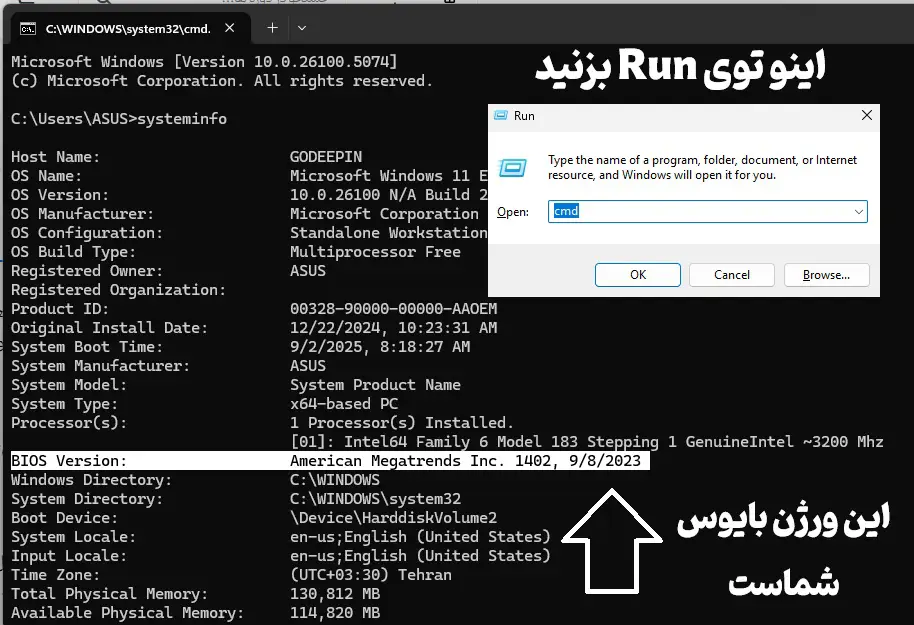The height and width of the screenshot is (625, 914).
Task: Click the Product ID 00328-90000-00000-AAOEM
Action: (x=393, y=309)
